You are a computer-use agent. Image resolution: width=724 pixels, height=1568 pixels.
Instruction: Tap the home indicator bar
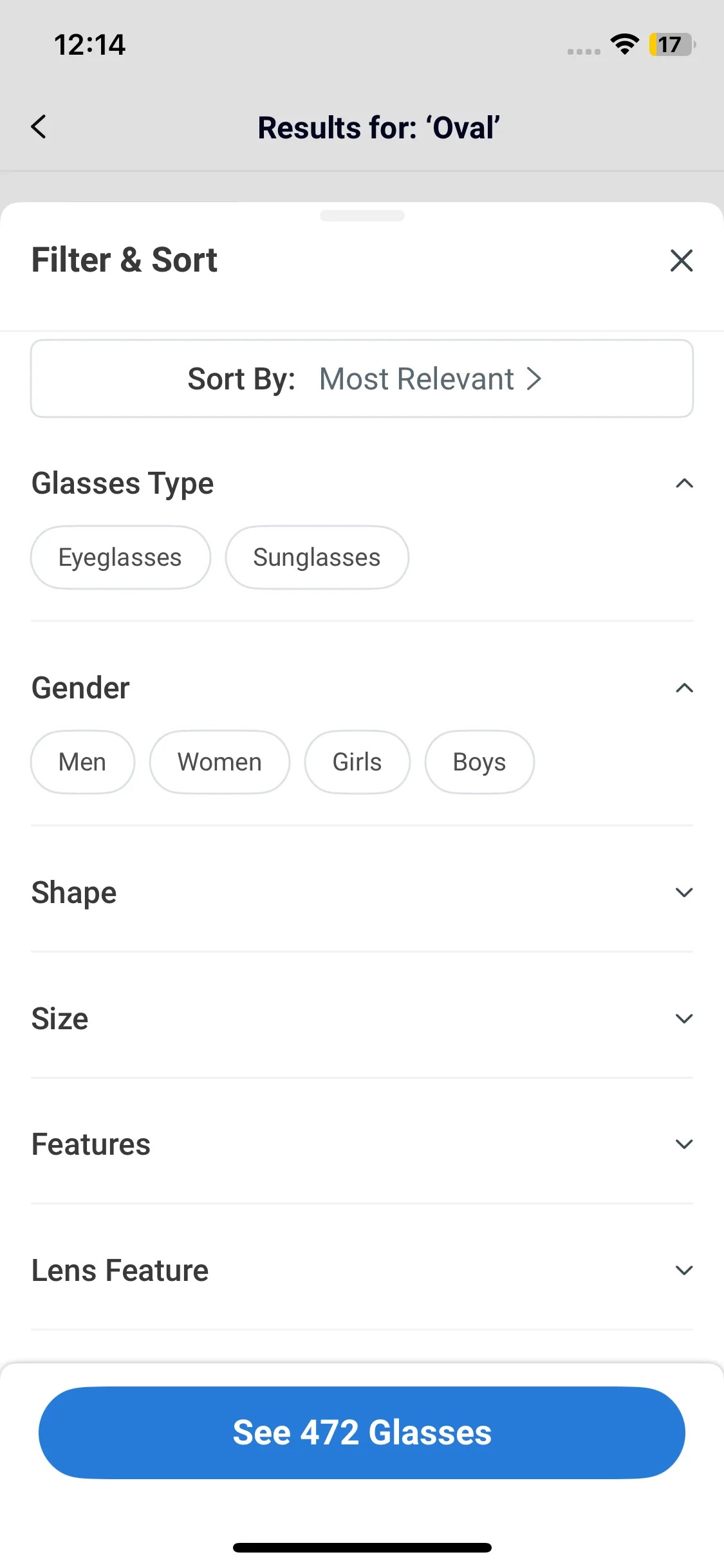[362, 1547]
